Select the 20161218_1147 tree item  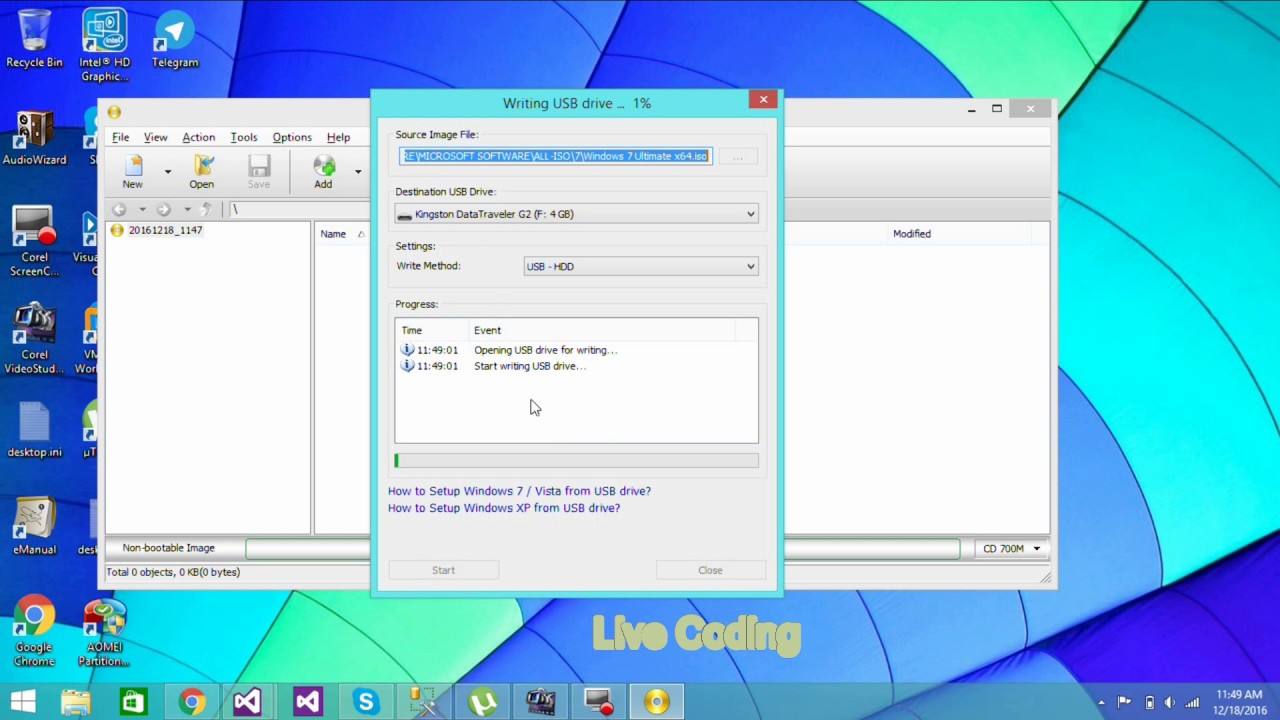click(165, 230)
